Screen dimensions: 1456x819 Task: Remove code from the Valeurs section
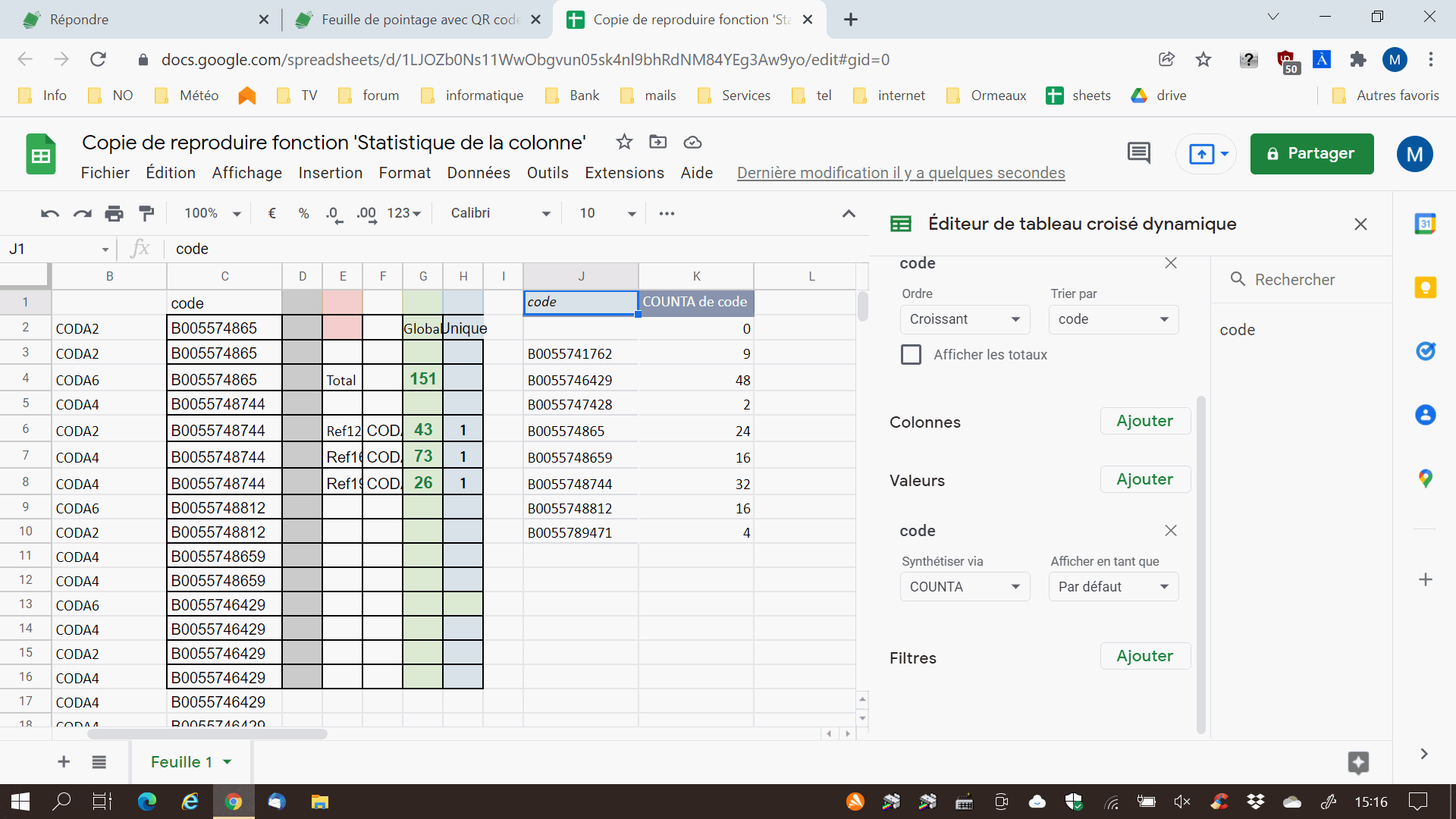1171,531
